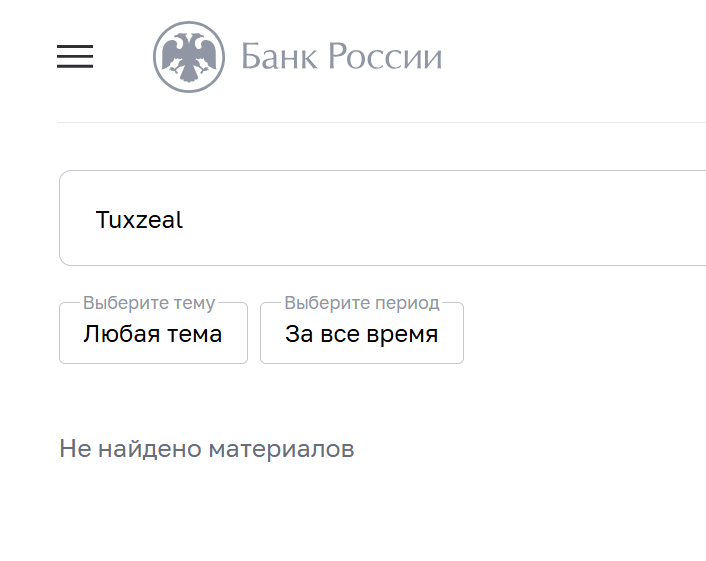The width and height of the screenshot is (706, 561).
Task: Click the Выберите тему field label
Action: click(x=149, y=303)
